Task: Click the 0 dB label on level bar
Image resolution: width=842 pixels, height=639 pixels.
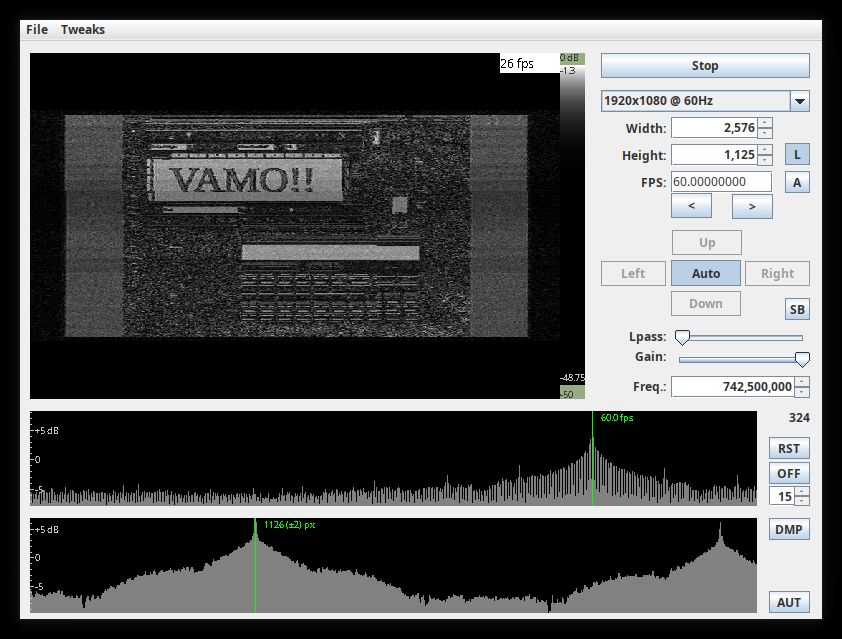Action: click(570, 58)
